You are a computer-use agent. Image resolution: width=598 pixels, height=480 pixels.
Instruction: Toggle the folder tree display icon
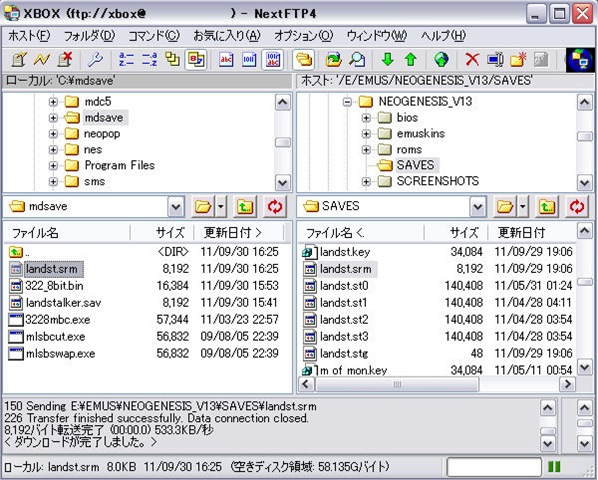(x=304, y=59)
